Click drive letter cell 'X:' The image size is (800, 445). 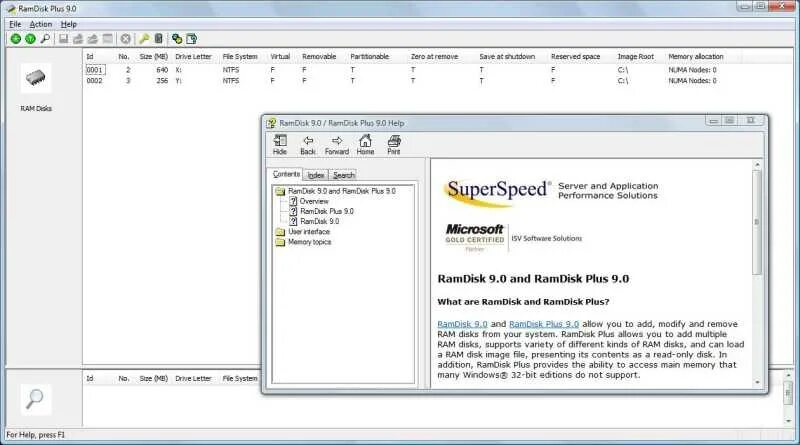[x=179, y=70]
